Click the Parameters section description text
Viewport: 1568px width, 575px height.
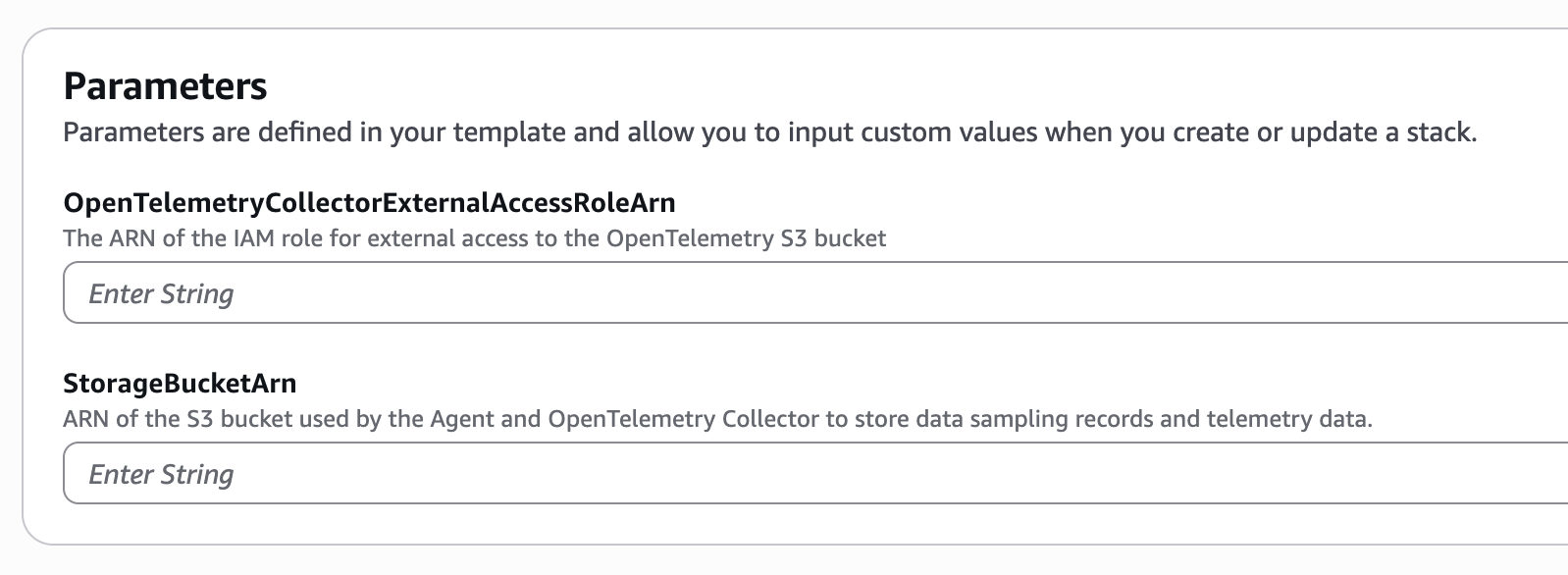[769, 132]
